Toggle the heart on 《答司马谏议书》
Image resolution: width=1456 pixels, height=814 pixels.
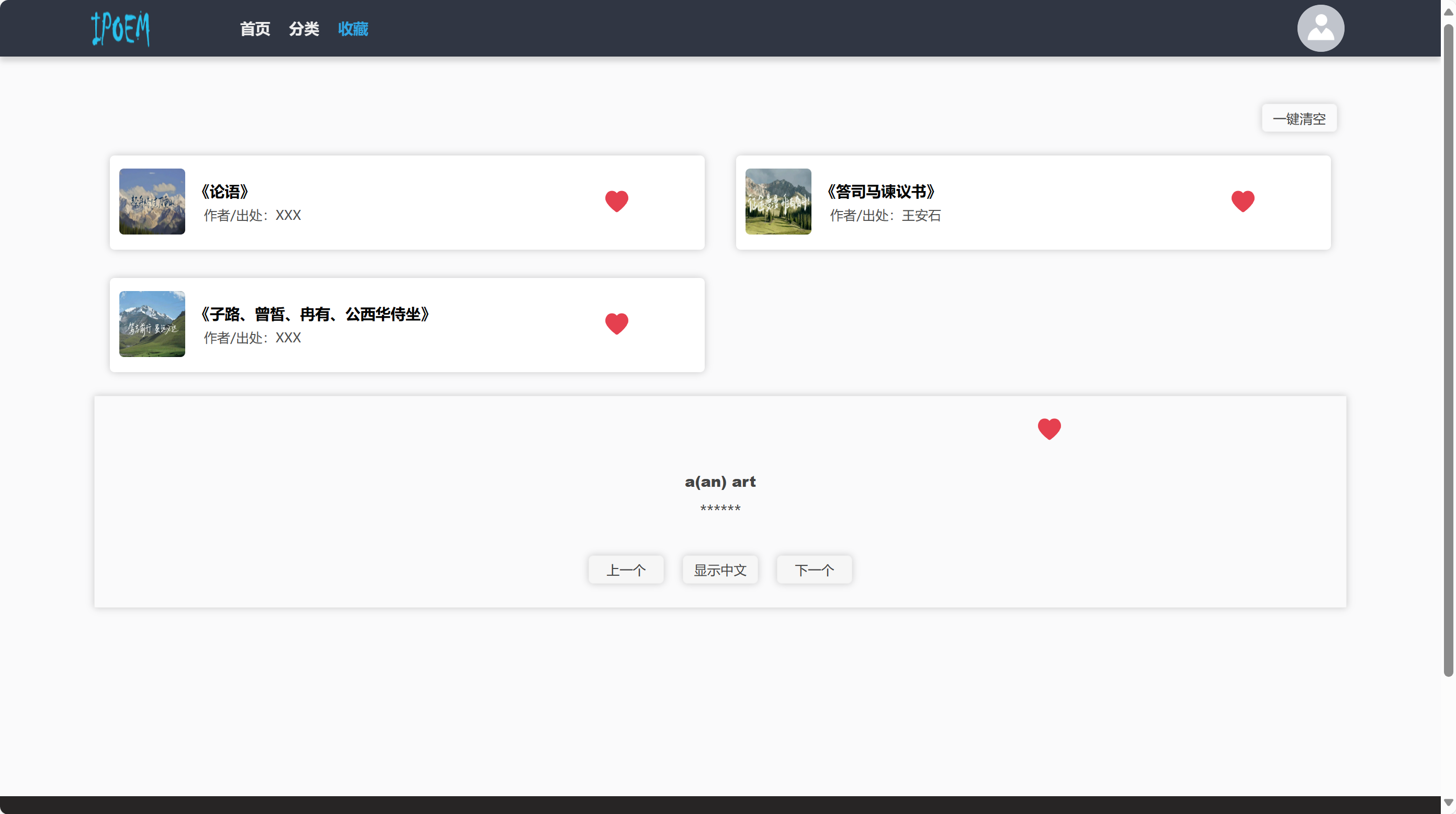point(1242,201)
